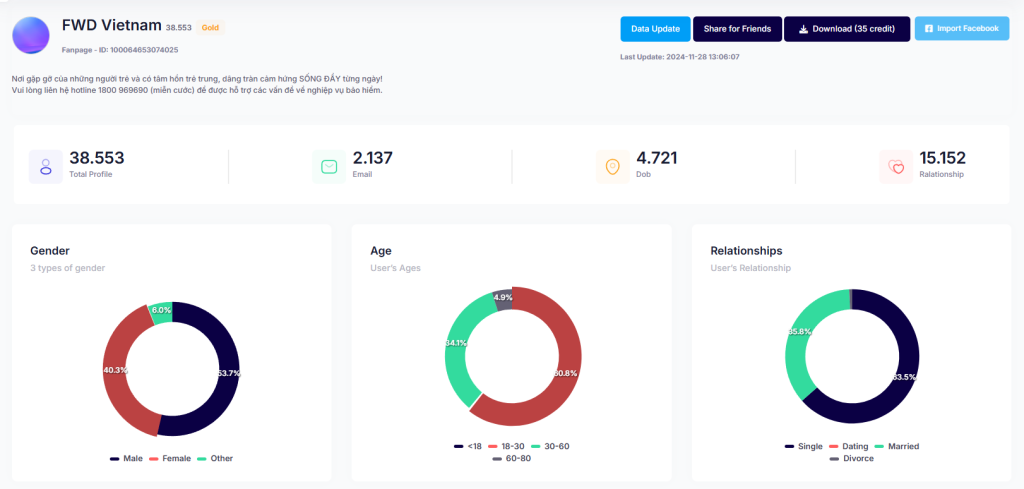This screenshot has width=1024, height=489.
Task: Click the Gender chart title
Action: pos(50,251)
